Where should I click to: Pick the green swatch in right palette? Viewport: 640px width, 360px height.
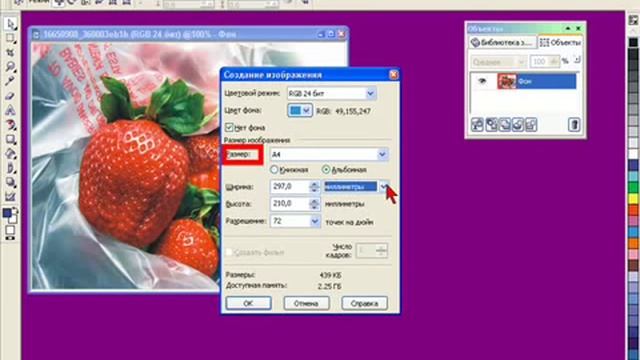[x=633, y=188]
